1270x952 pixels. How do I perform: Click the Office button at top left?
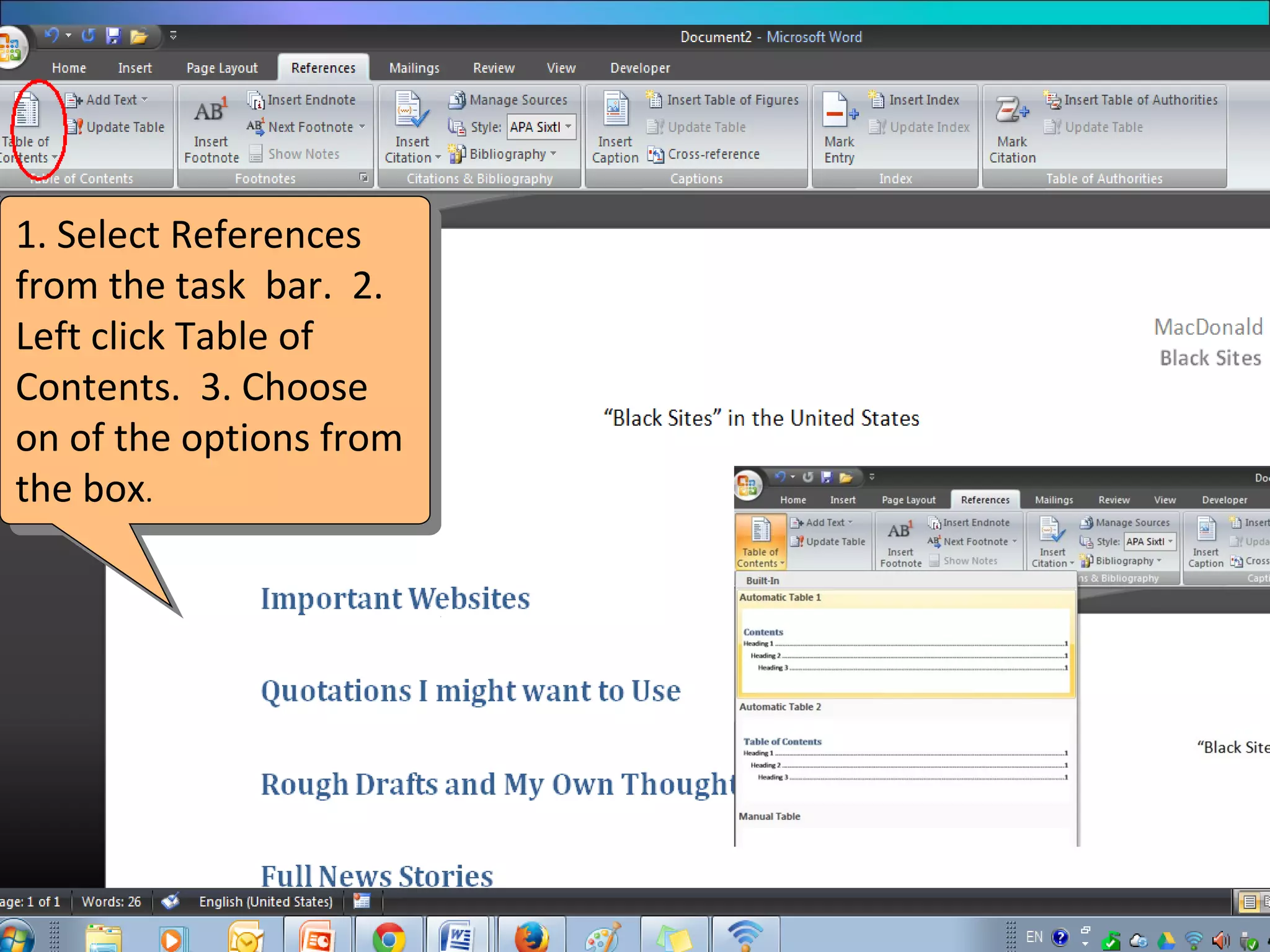pos(11,47)
